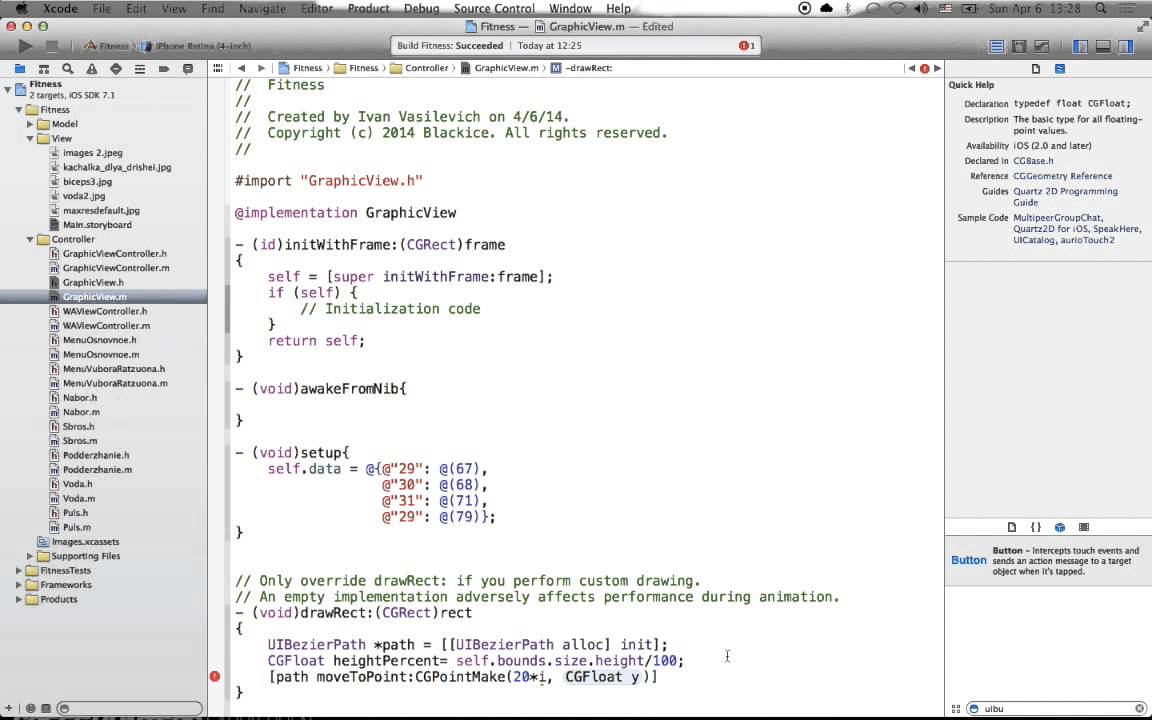Open Quartz 2D Programming Guide link
Screen dimensions: 1152x720
1065,197
